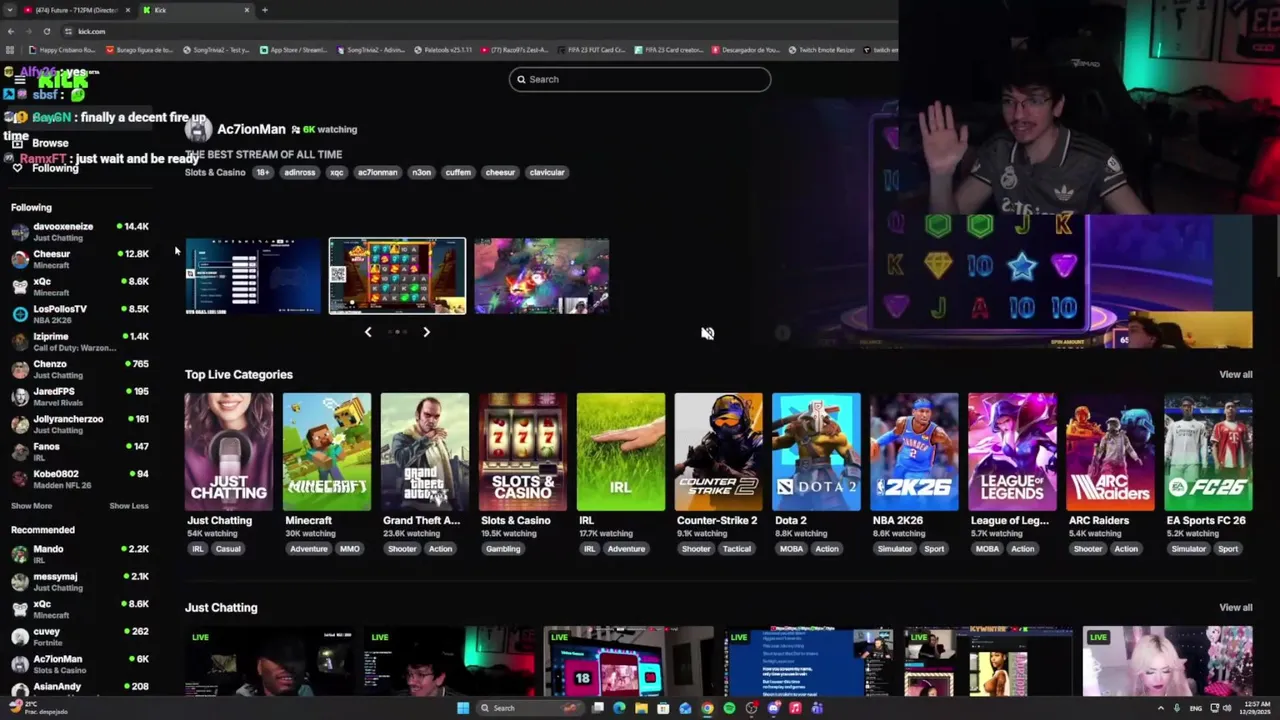Viewport: 1280px width, 720px height.
Task: Open the EA Sports FC 26 category card
Action: point(1208,452)
